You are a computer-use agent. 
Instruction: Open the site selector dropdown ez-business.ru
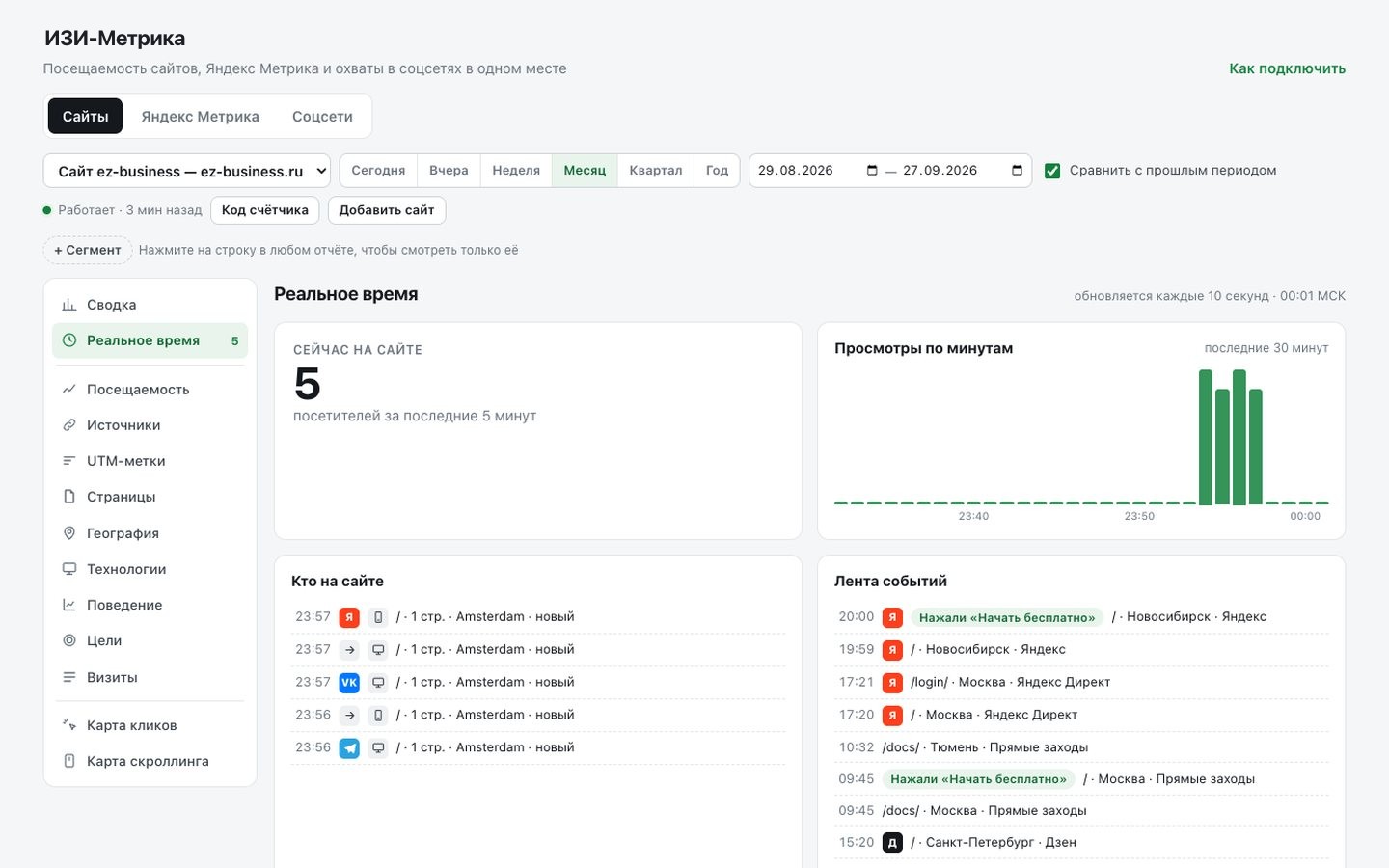pyautogui.click(x=187, y=171)
